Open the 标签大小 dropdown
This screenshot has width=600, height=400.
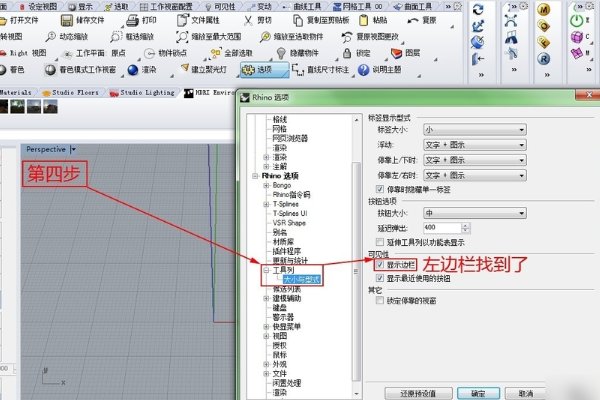click(475, 130)
